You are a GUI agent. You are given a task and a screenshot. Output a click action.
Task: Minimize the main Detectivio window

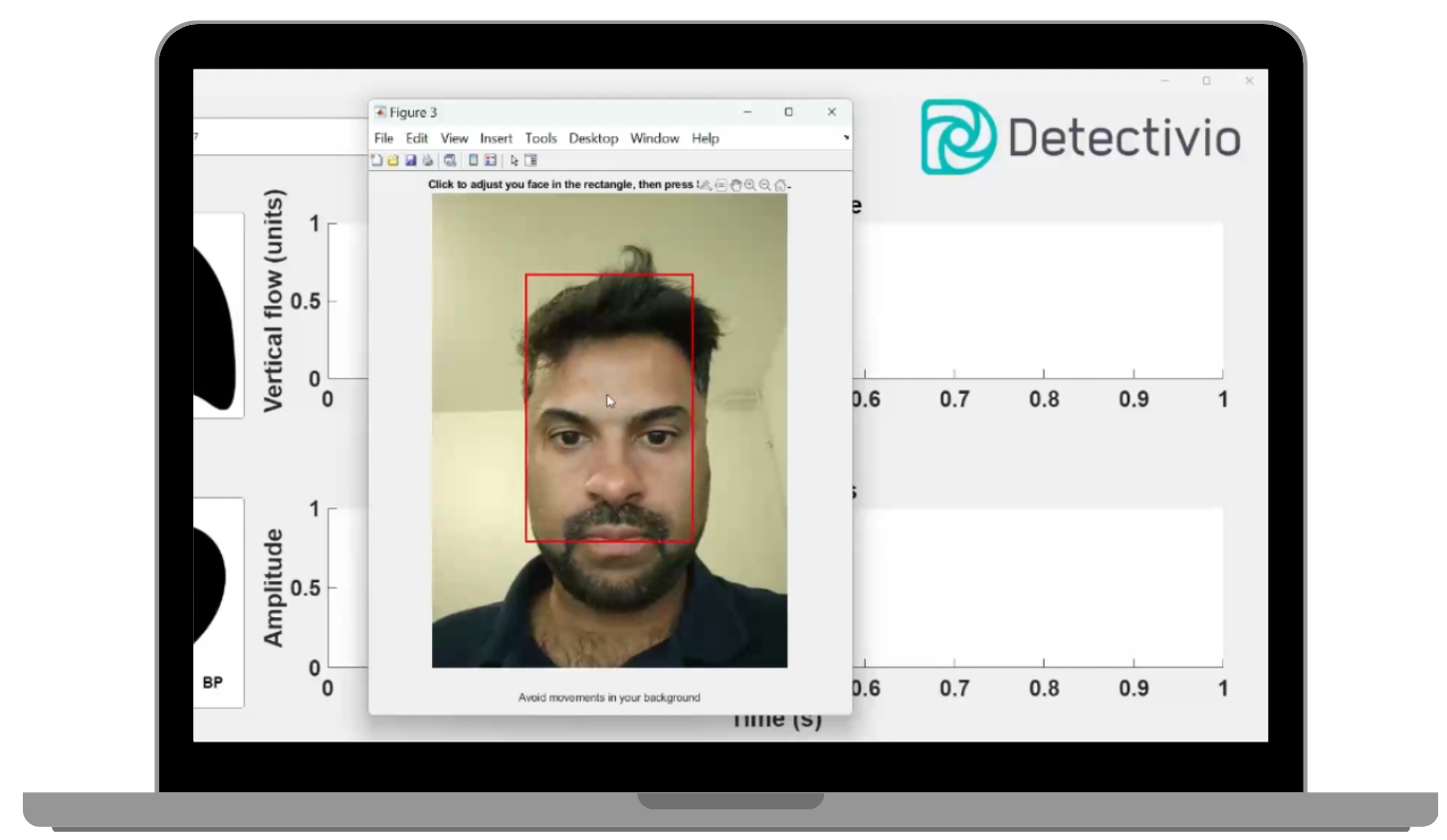1164,81
